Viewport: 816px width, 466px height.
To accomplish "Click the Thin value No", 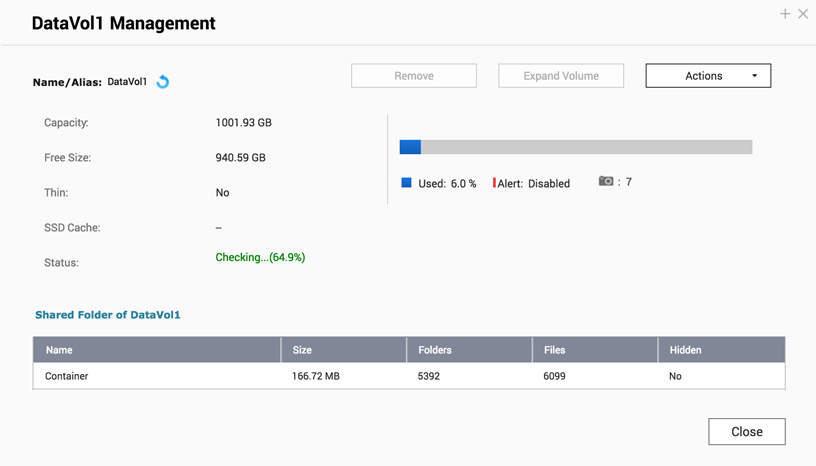I will (x=222, y=193).
